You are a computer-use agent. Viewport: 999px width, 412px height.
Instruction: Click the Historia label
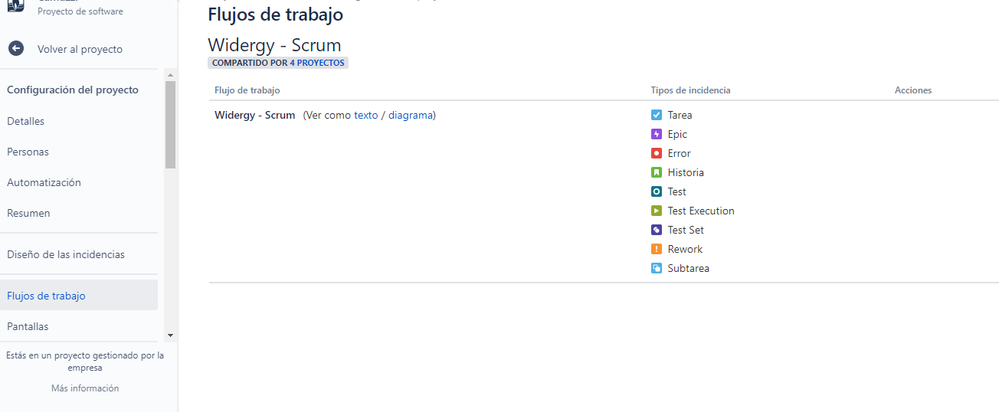click(686, 173)
